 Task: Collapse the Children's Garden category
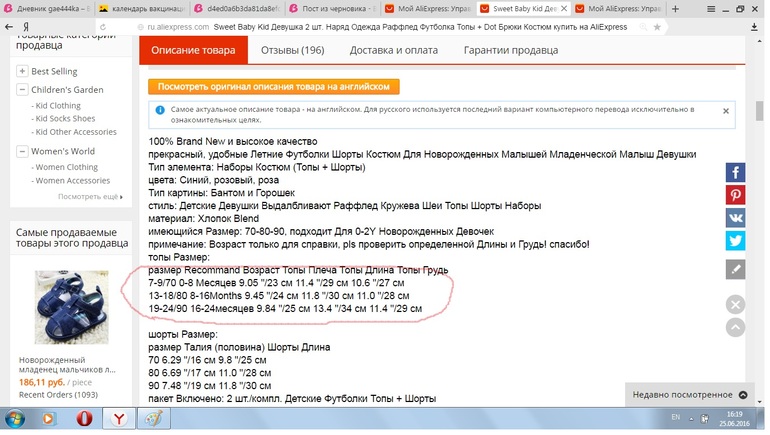(x=22, y=90)
